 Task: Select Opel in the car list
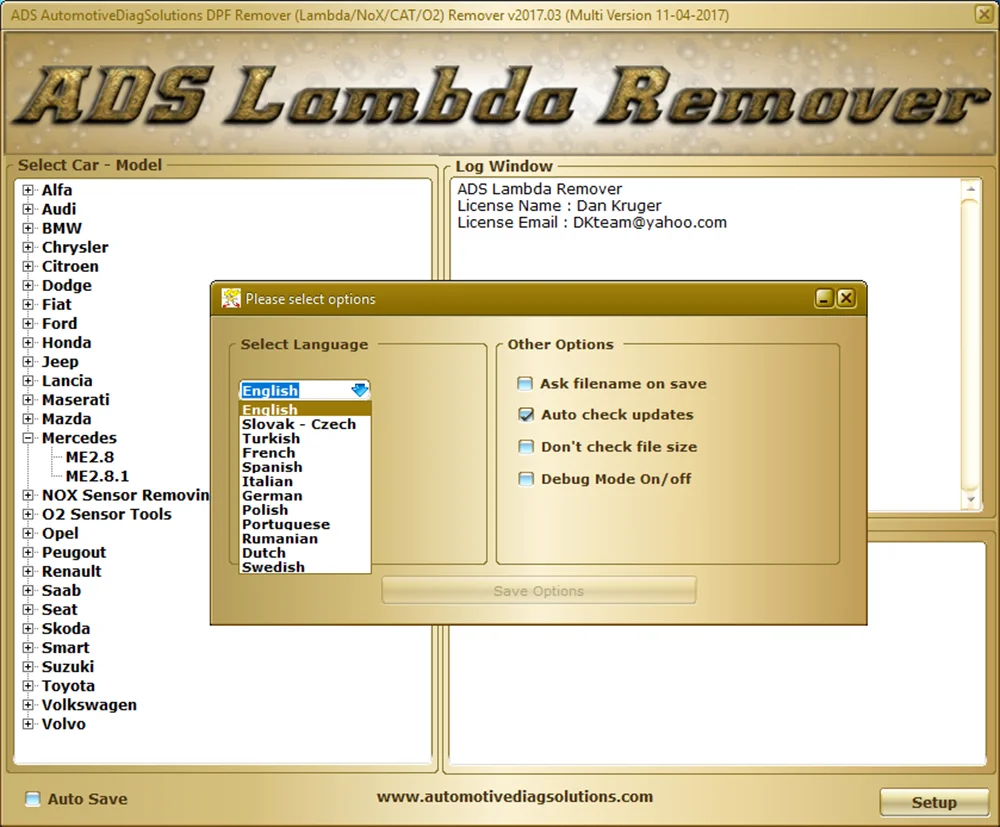point(60,533)
